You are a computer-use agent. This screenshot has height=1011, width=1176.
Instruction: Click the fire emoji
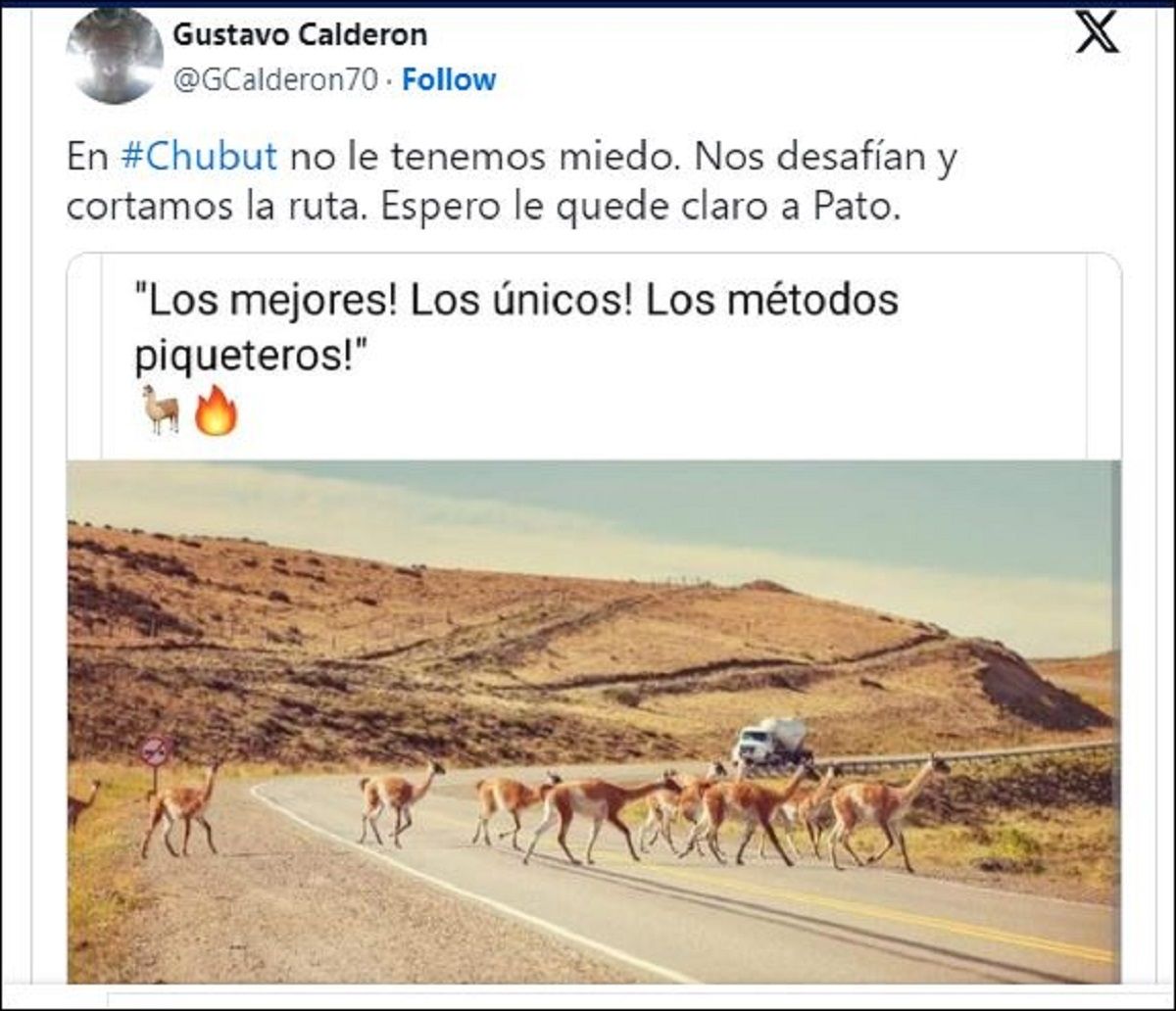click(216, 409)
